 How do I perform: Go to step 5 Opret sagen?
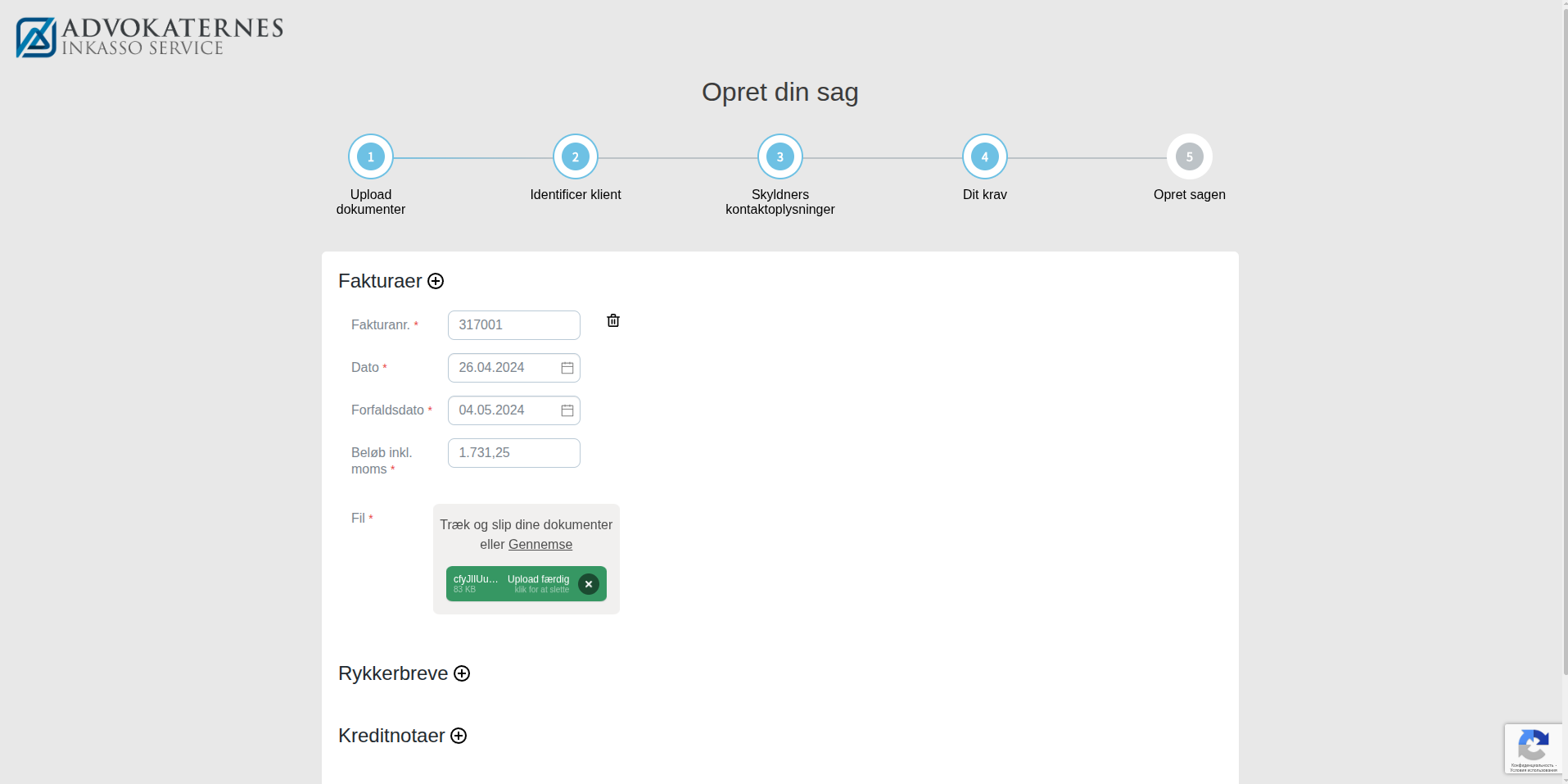pos(1190,156)
